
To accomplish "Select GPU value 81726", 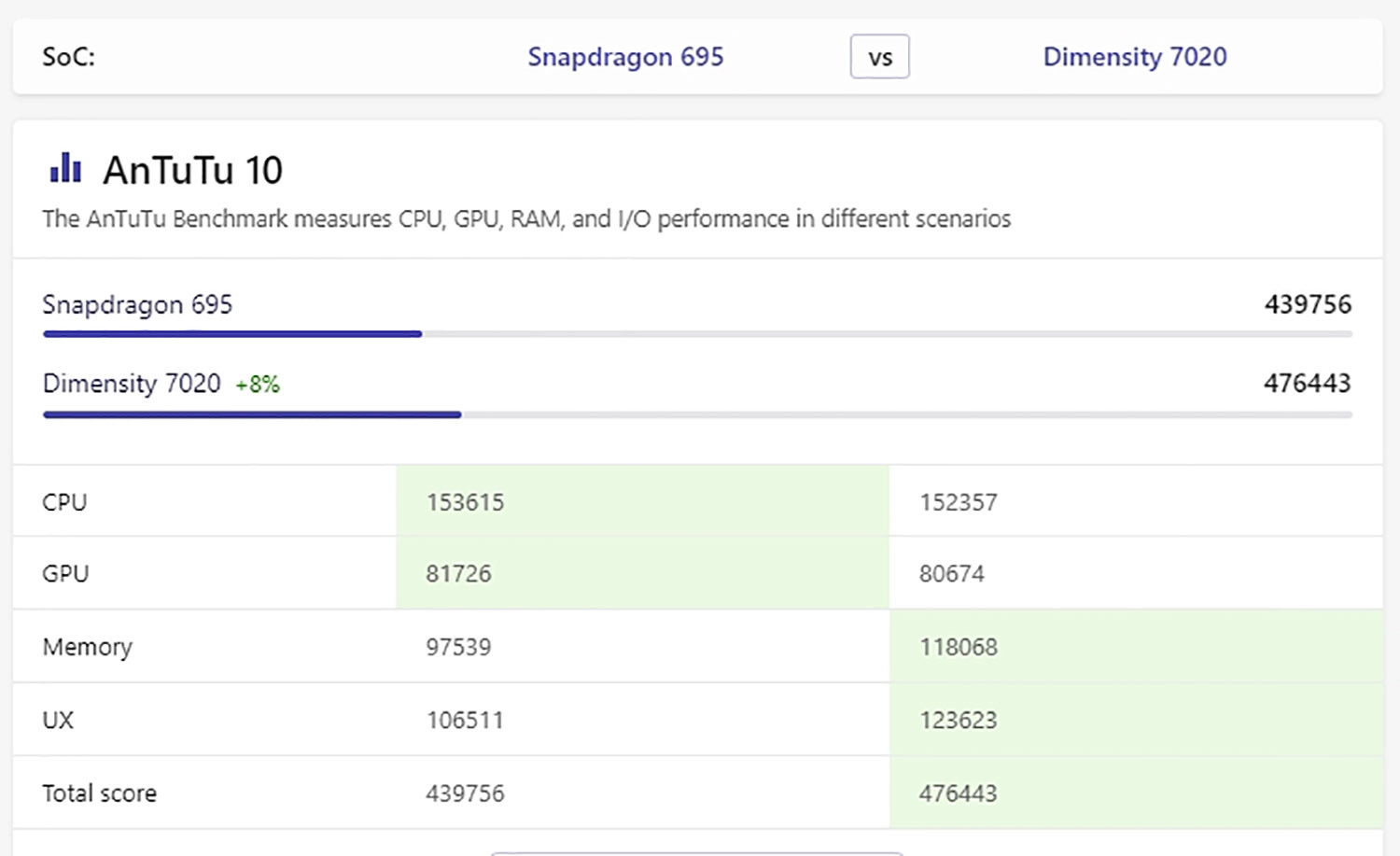I will point(458,573).
